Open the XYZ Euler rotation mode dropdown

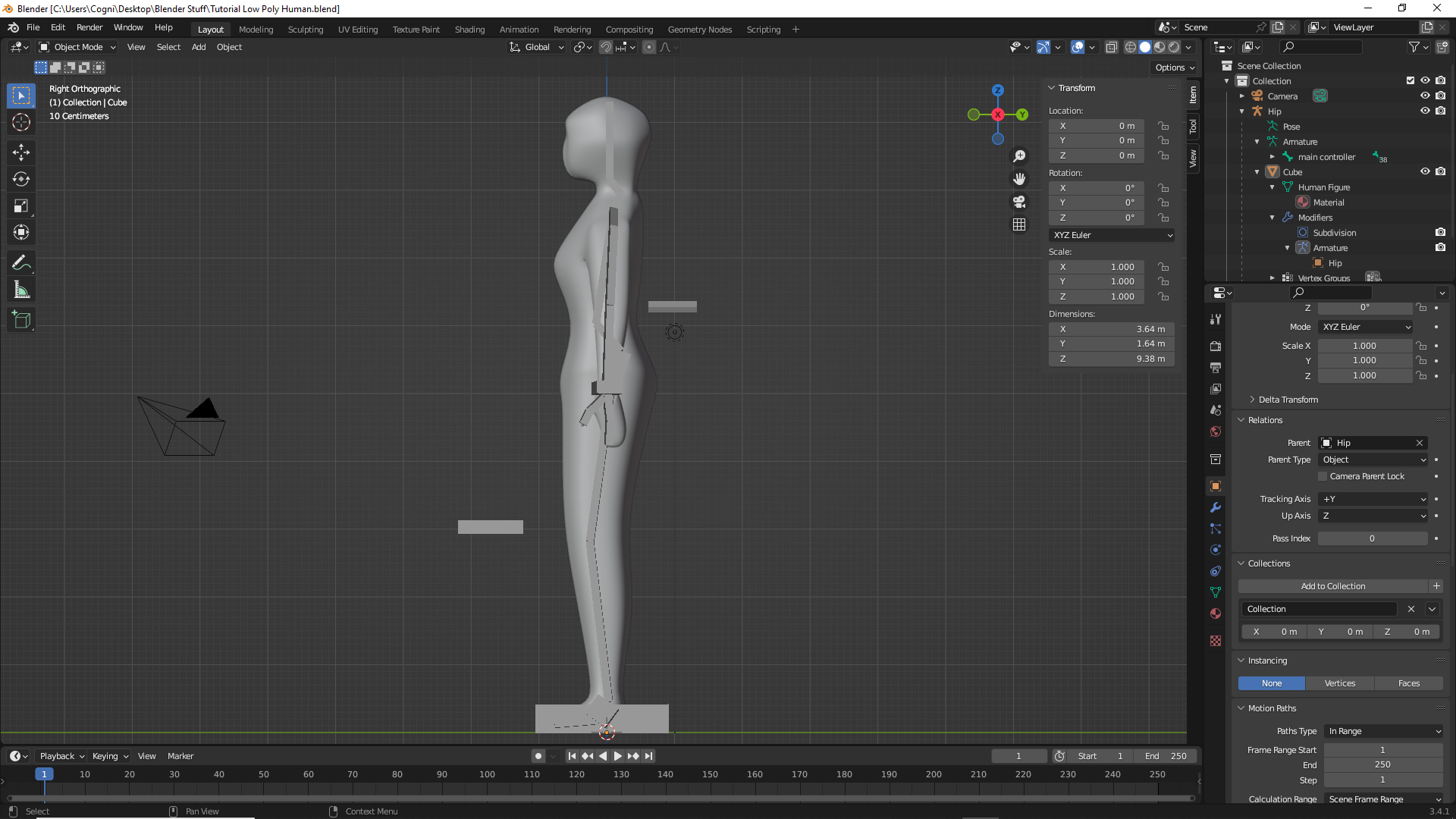click(x=1111, y=235)
